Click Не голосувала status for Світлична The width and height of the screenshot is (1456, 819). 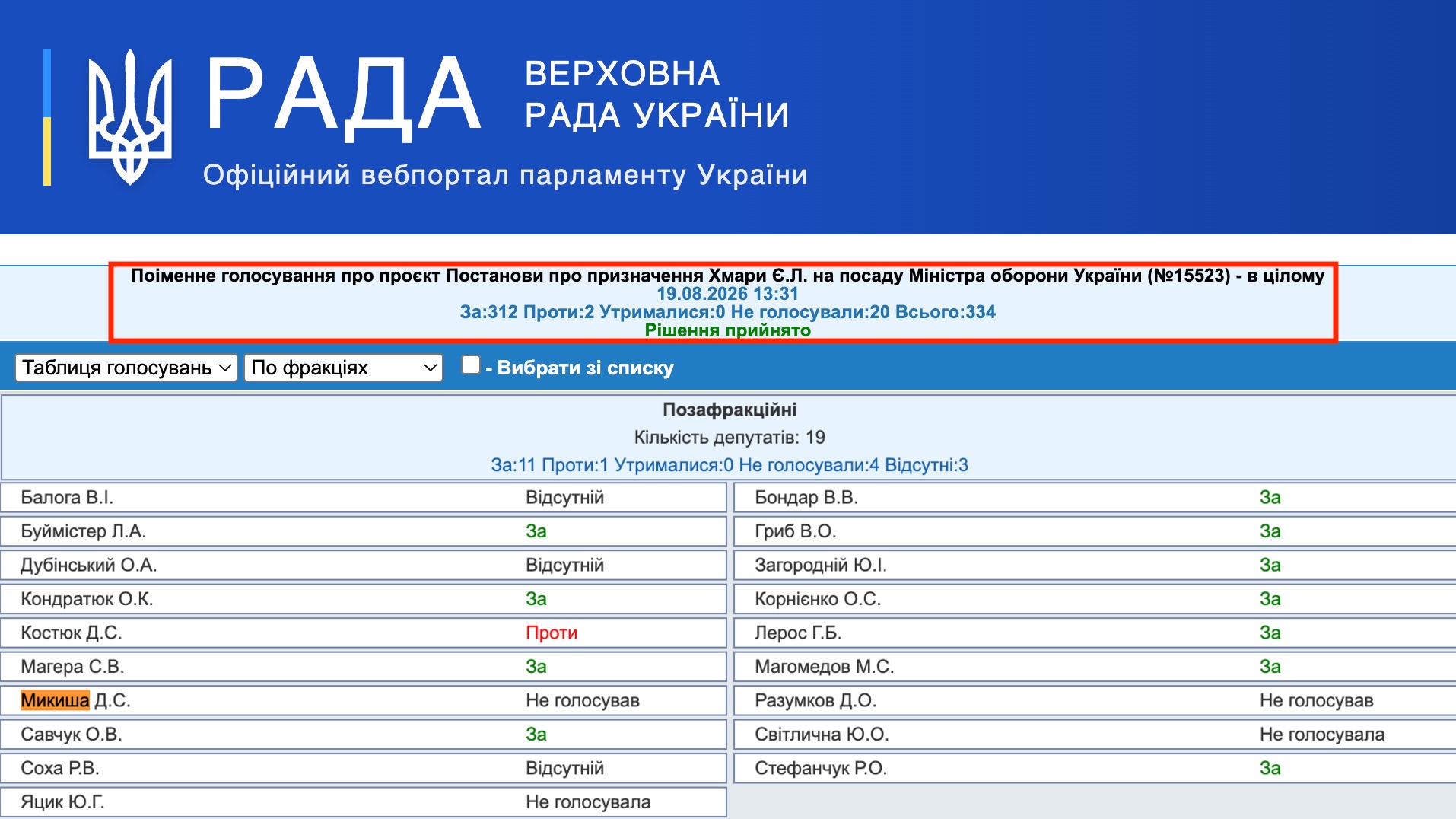1322,735
